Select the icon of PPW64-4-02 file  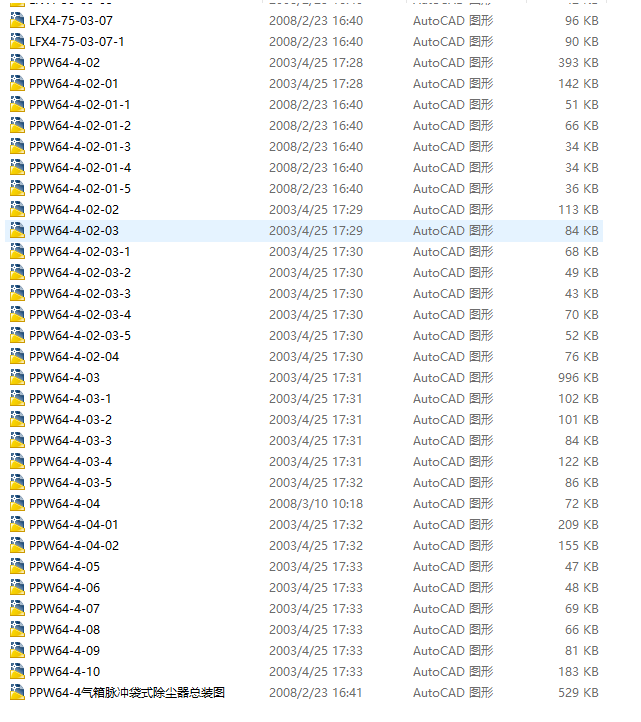click(17, 63)
